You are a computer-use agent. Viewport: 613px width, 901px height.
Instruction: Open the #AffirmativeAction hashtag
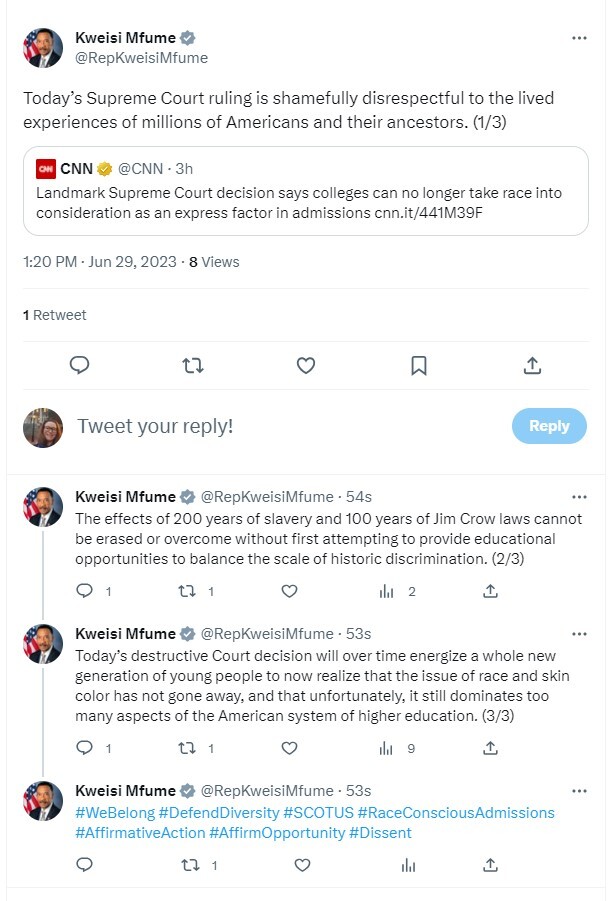click(139, 832)
